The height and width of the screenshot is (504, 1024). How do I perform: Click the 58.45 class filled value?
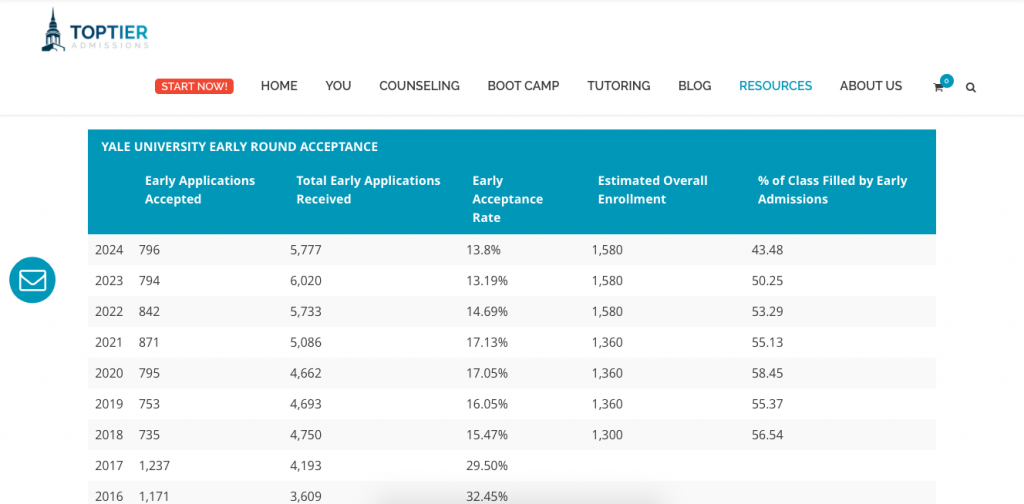(767, 373)
